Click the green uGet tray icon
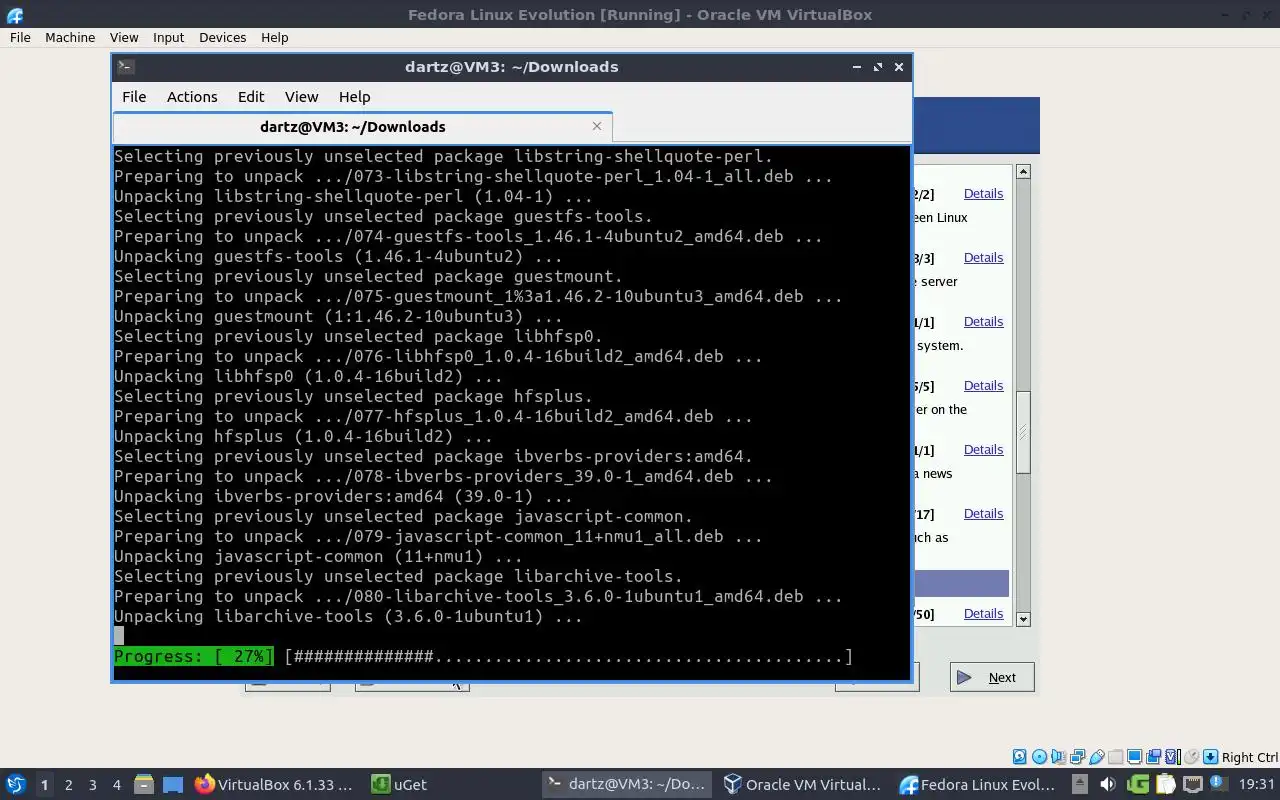Image resolution: width=1280 pixels, height=800 pixels. tap(1138, 785)
